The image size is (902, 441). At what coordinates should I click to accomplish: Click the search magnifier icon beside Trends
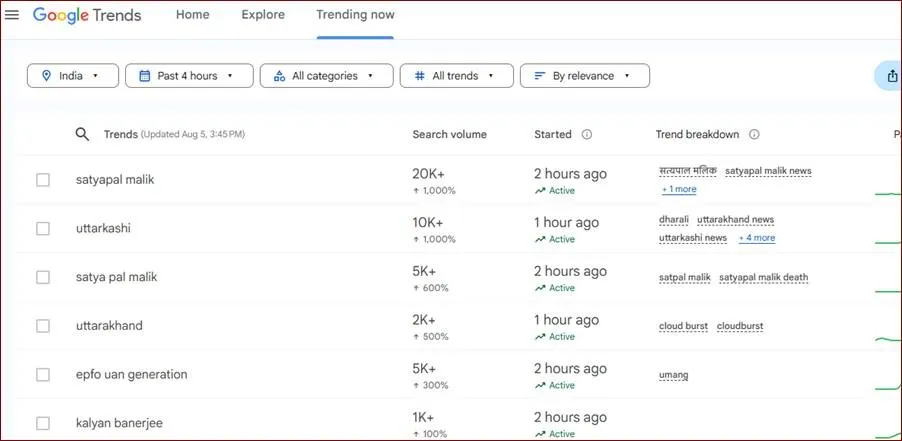tap(83, 134)
